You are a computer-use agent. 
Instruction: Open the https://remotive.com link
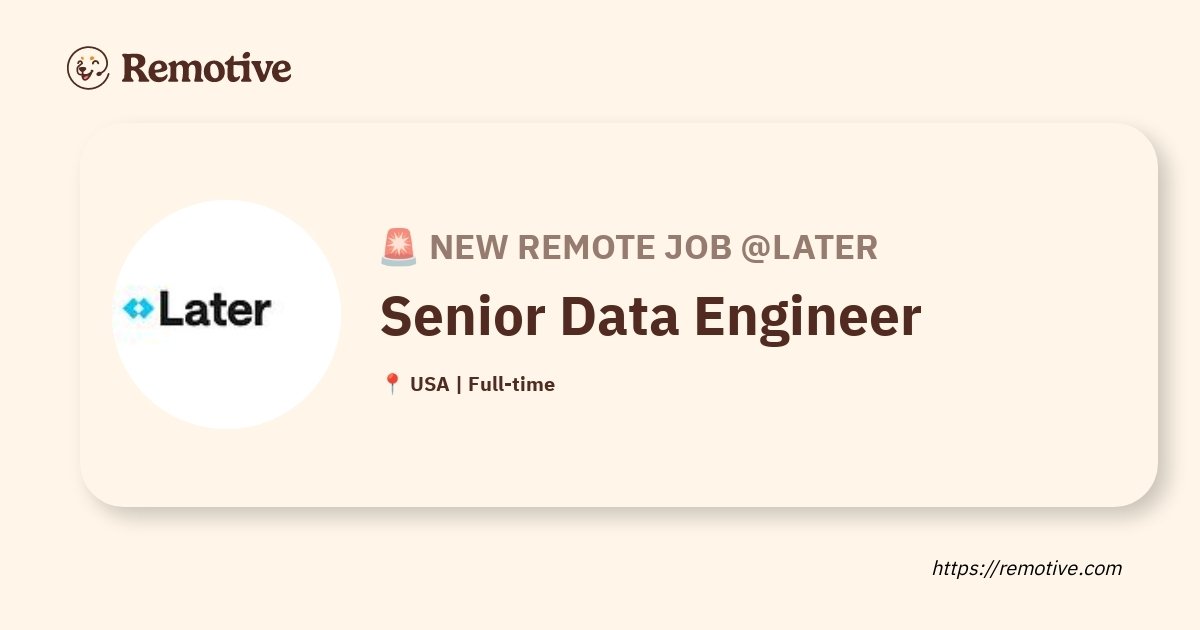1027,568
